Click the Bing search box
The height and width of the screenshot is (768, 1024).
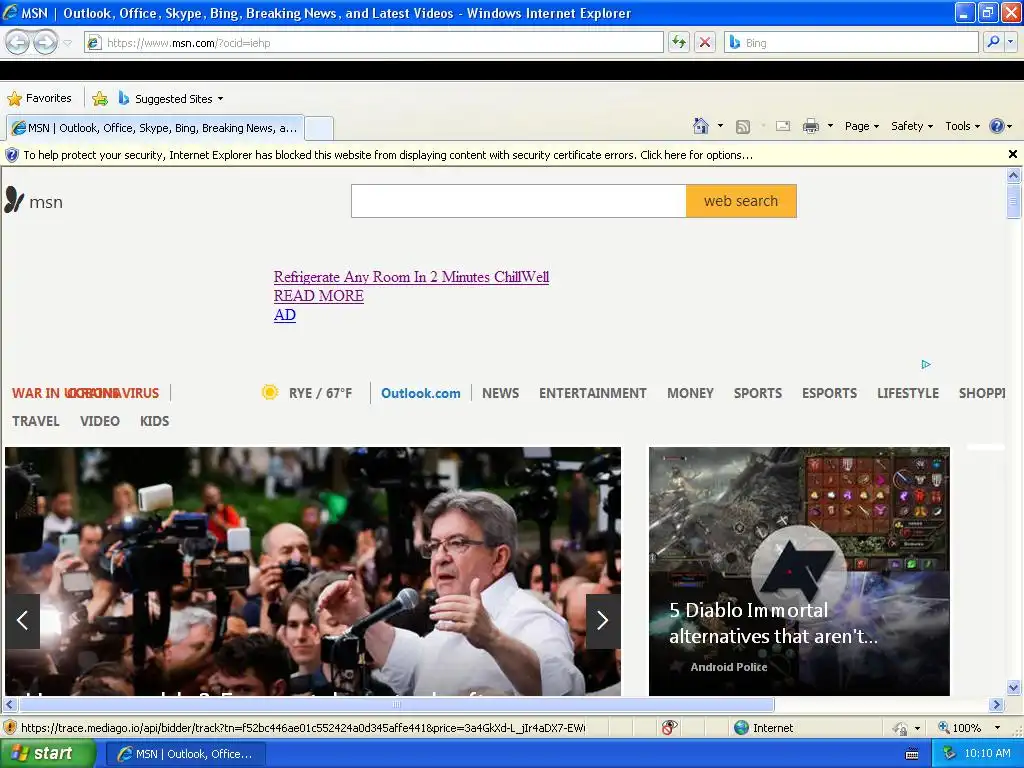click(x=851, y=42)
